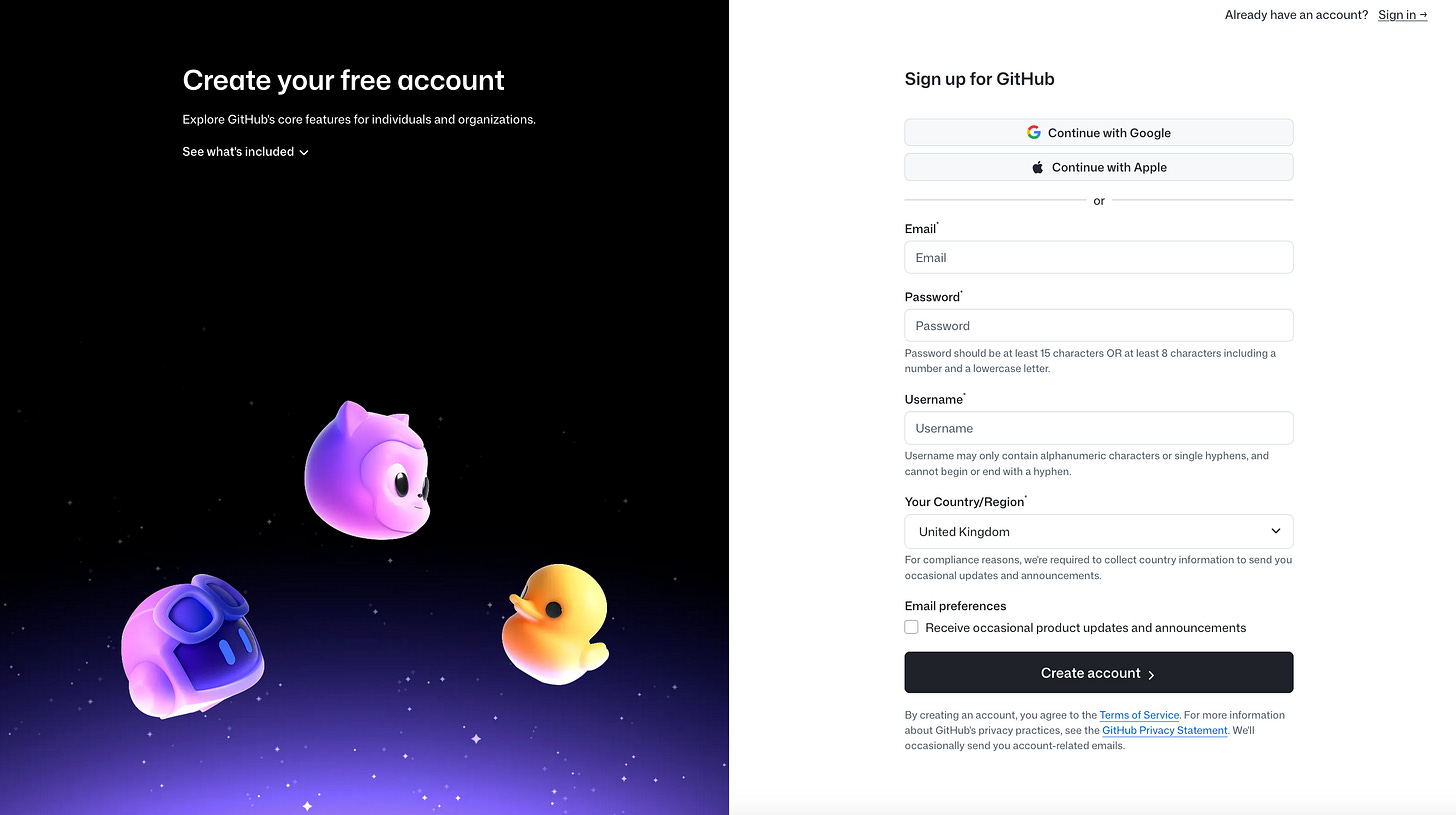The width and height of the screenshot is (1456, 815).
Task: Click the Google logo icon
Action: [1034, 133]
